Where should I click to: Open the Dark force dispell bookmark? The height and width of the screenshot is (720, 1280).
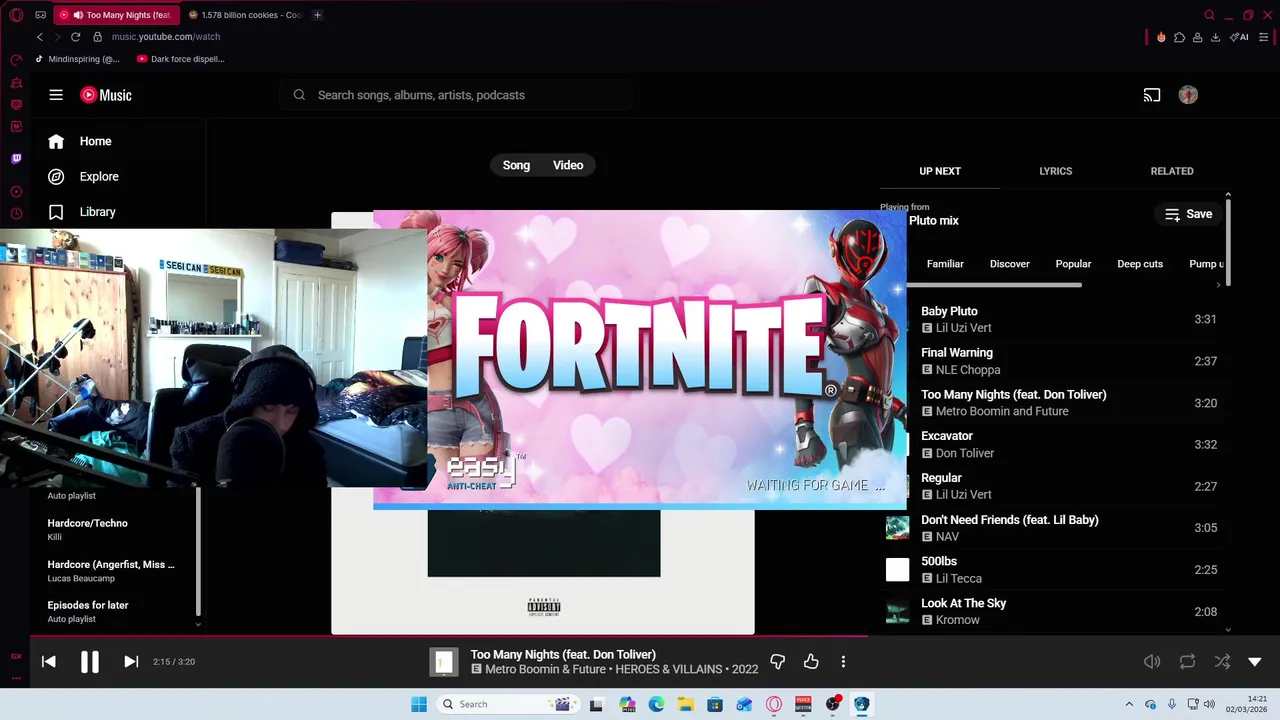181,59
